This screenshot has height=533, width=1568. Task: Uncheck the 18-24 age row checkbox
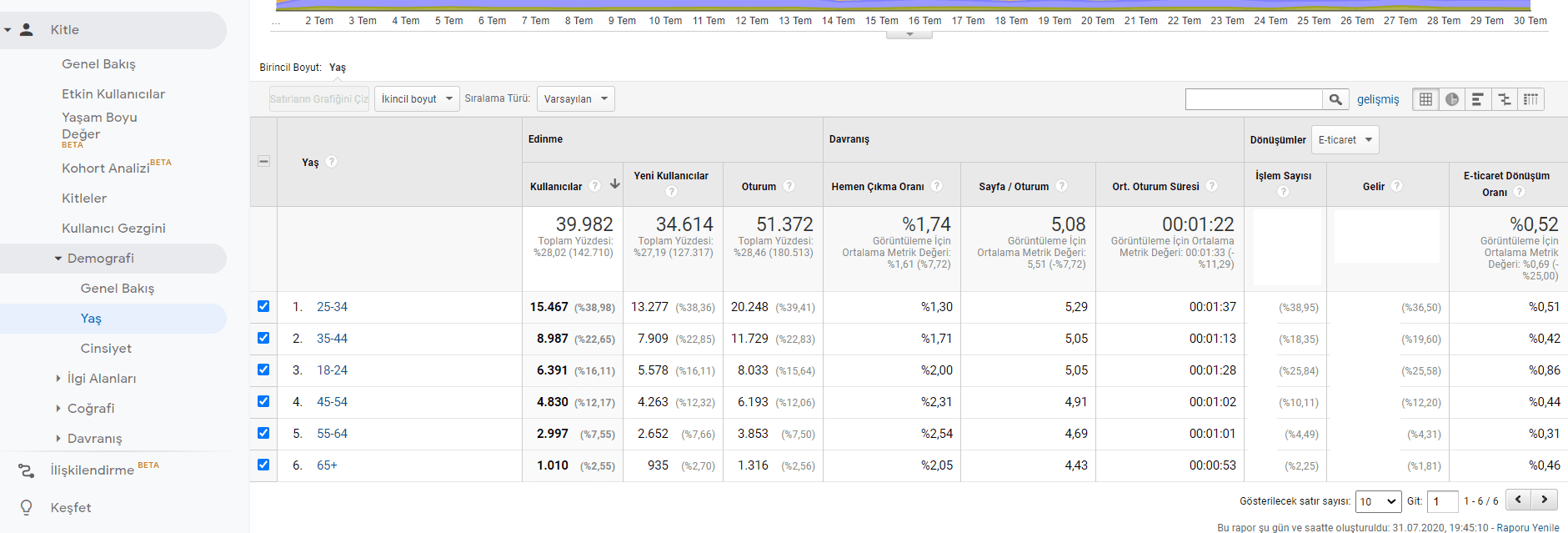tap(263, 370)
